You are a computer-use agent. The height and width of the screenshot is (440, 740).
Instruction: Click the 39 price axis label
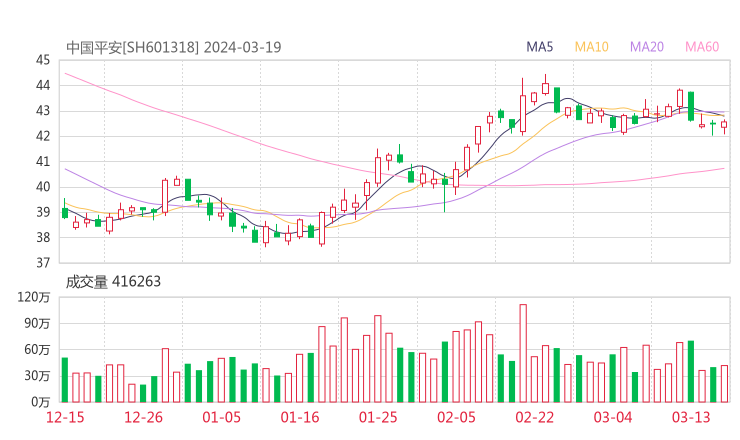click(x=43, y=212)
